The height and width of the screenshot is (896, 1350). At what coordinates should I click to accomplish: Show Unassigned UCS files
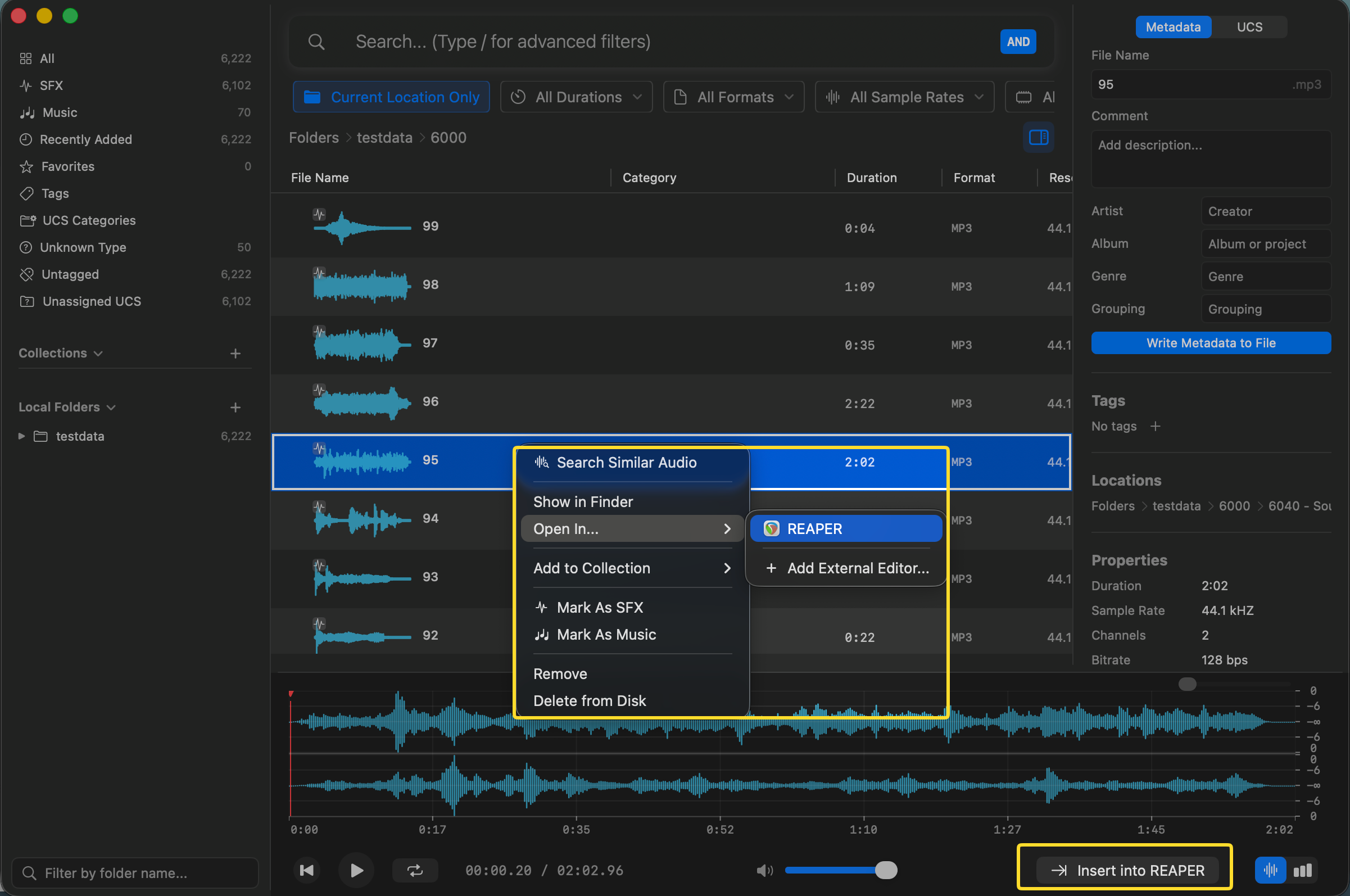[135, 301]
